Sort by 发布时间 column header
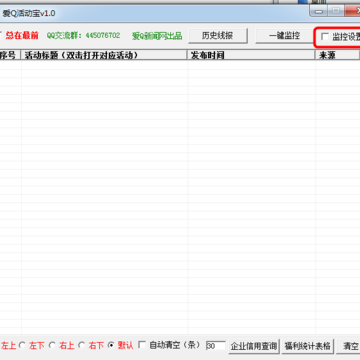Screen dimensions: 360x360 coord(251,55)
